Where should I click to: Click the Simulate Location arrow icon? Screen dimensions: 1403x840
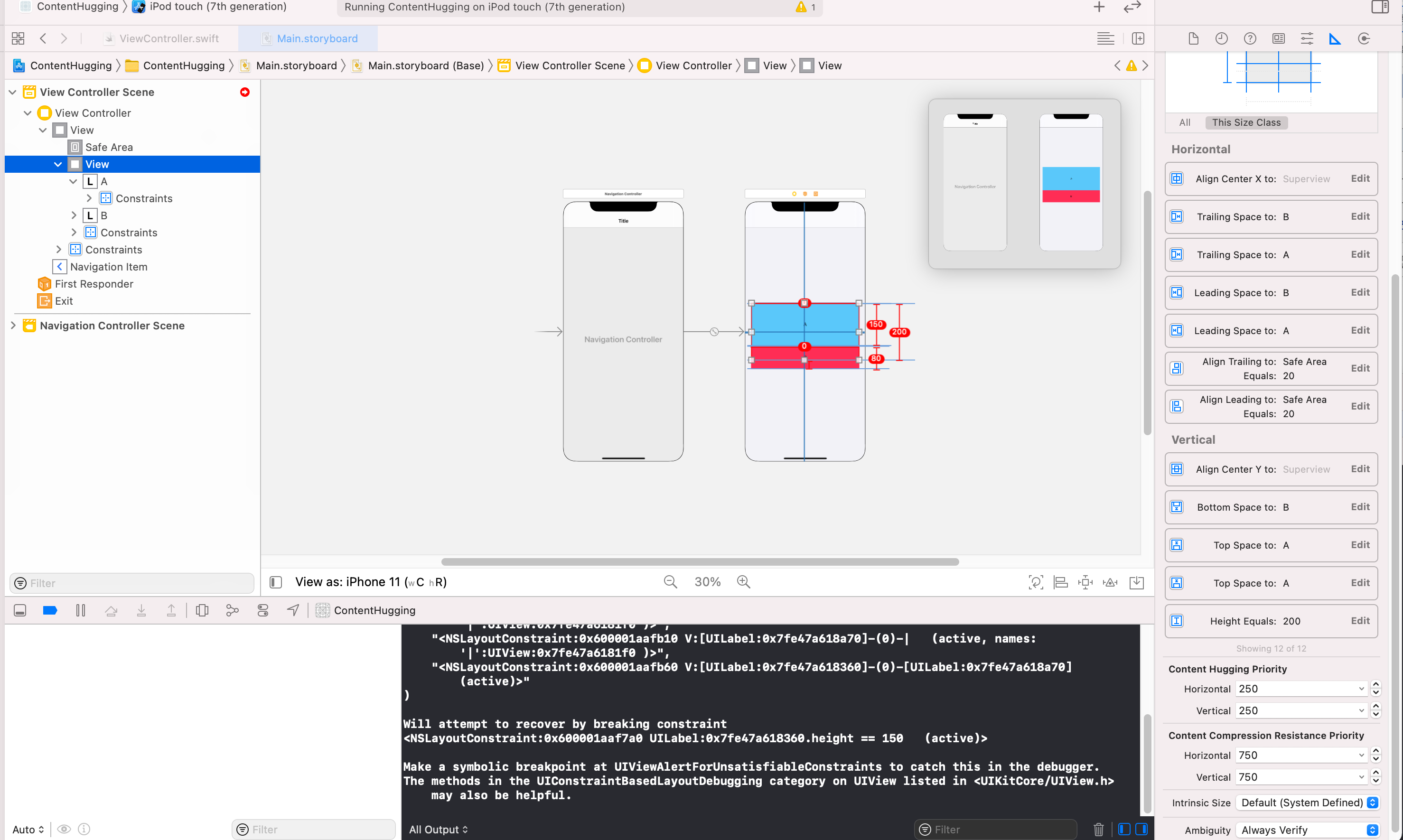click(x=292, y=610)
